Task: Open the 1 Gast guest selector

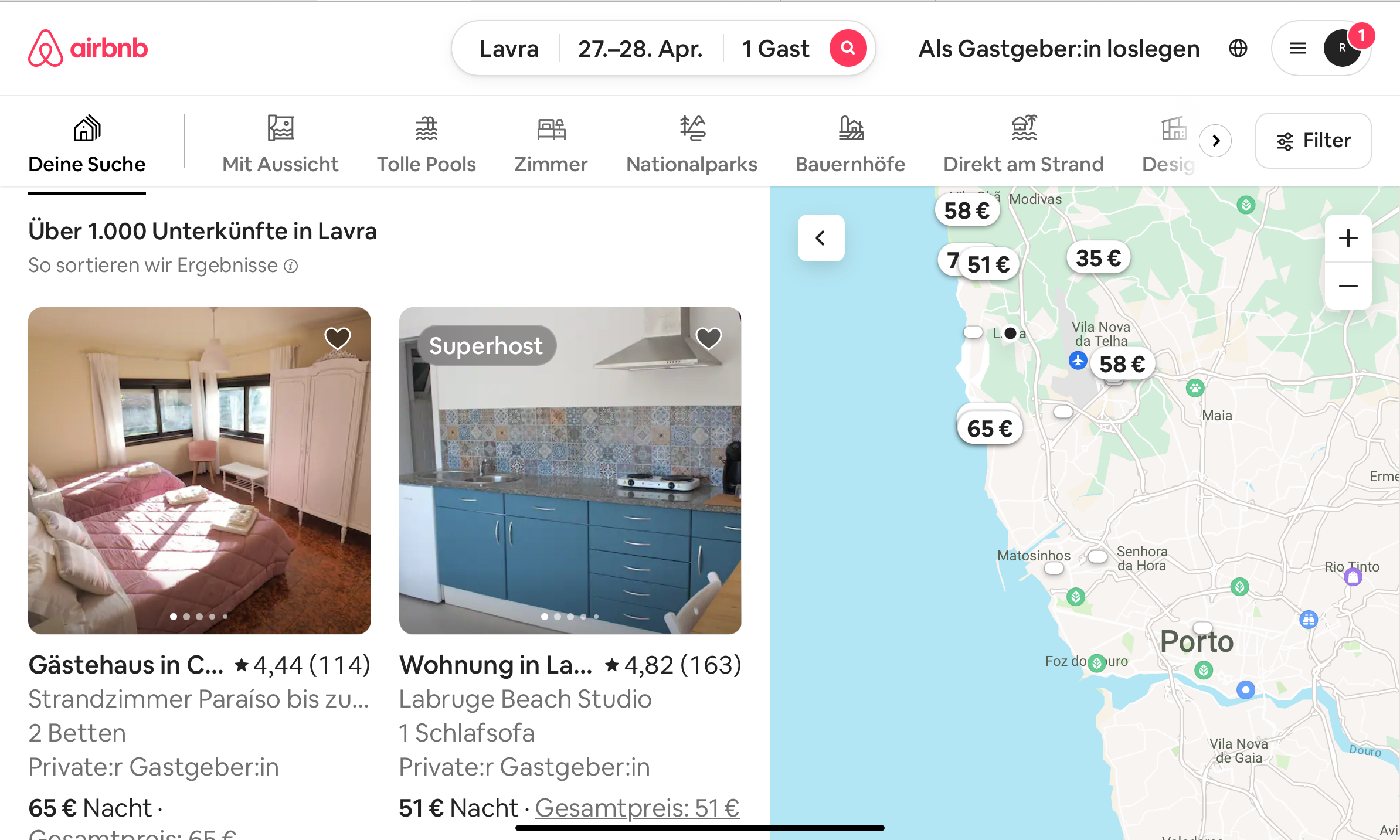Action: tap(775, 48)
